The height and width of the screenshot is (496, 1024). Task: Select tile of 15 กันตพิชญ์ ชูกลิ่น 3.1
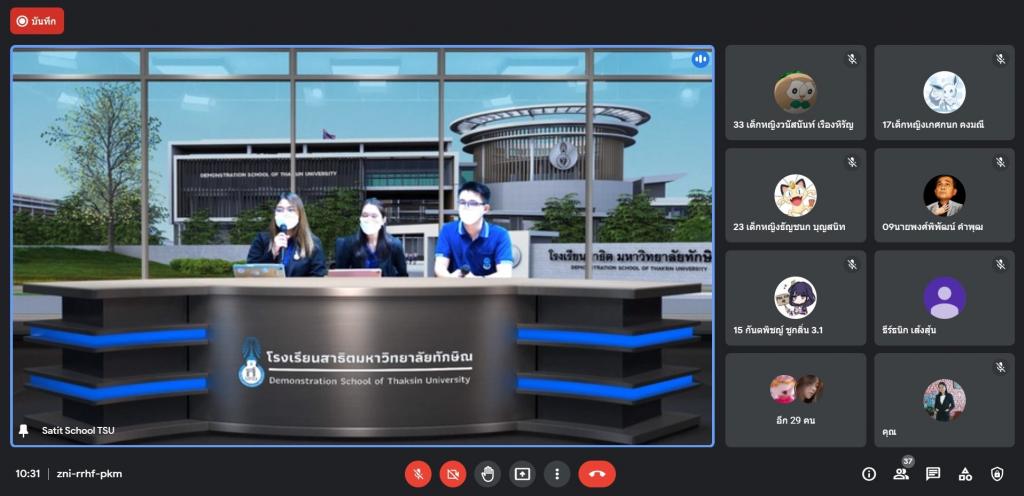[795, 298]
